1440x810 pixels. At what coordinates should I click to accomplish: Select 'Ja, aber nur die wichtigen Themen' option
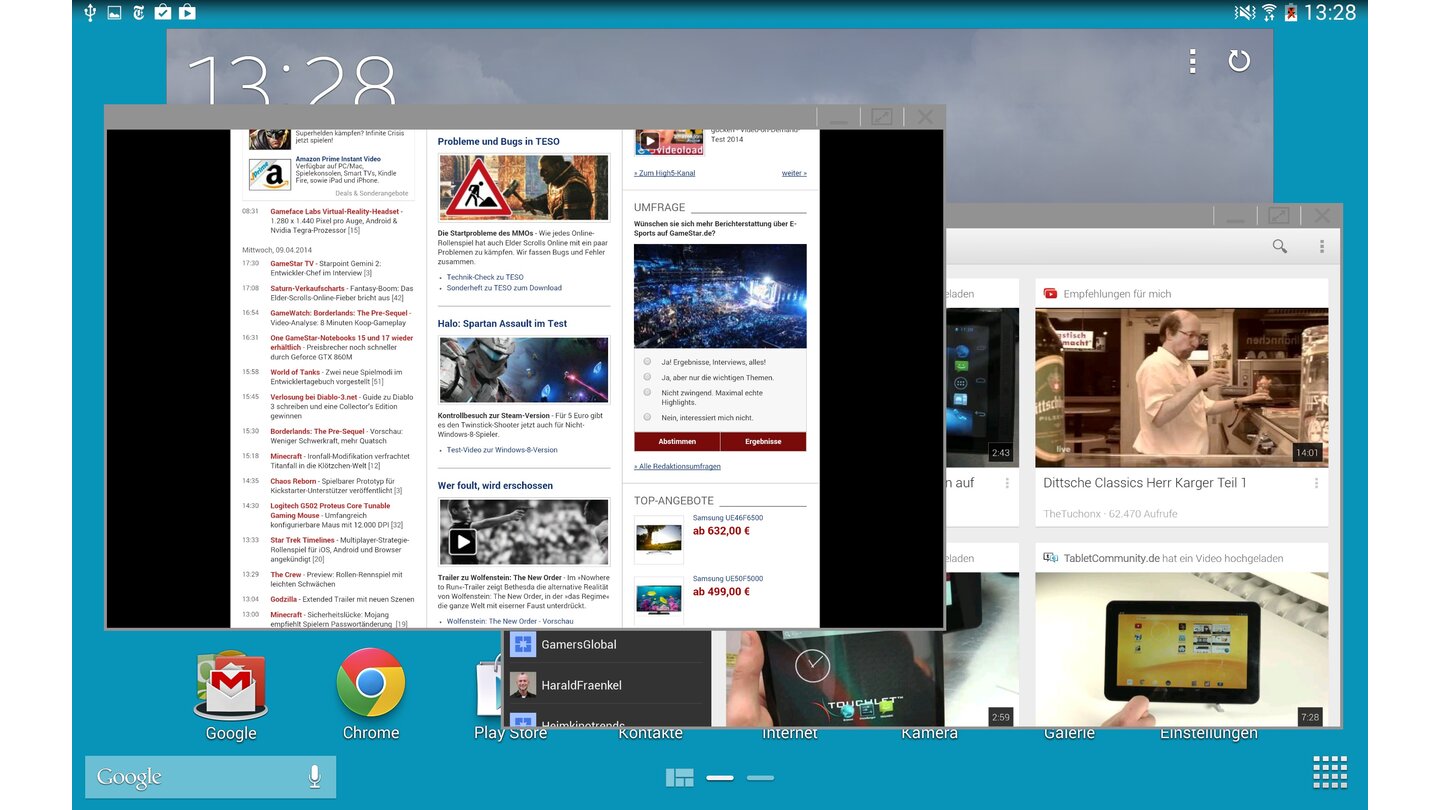[x=647, y=377]
